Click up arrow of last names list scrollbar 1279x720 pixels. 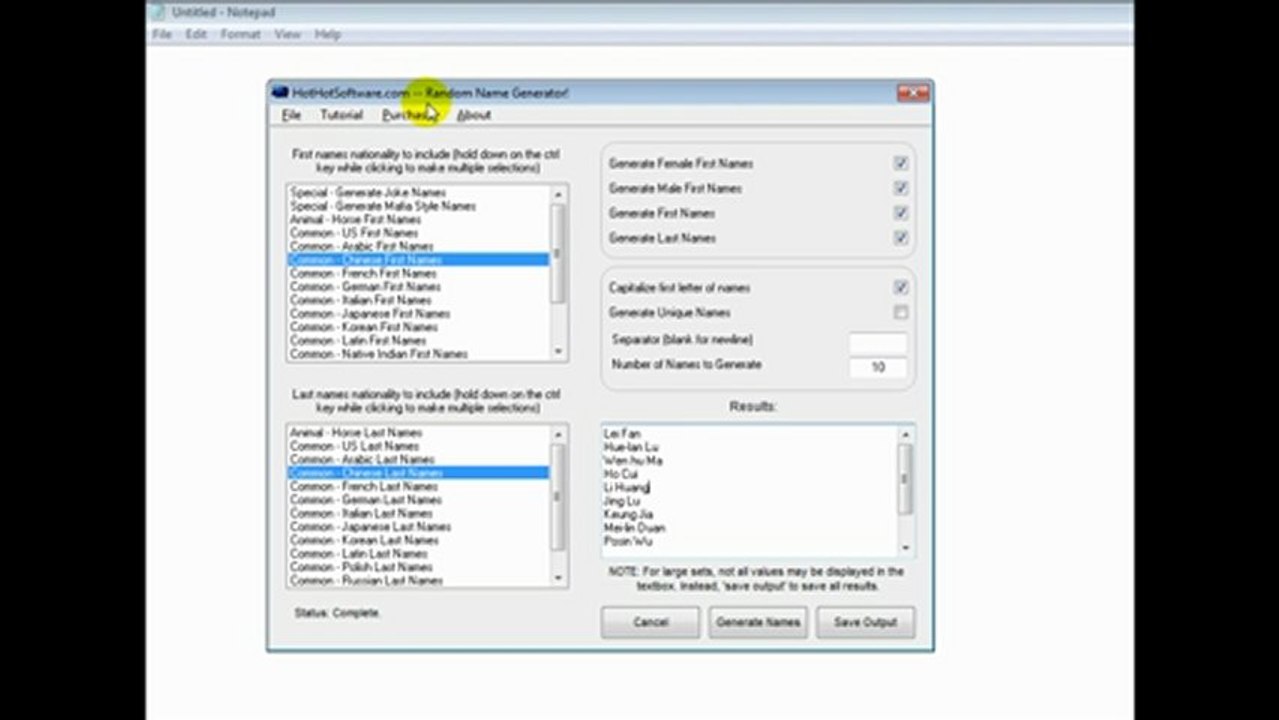click(x=558, y=433)
